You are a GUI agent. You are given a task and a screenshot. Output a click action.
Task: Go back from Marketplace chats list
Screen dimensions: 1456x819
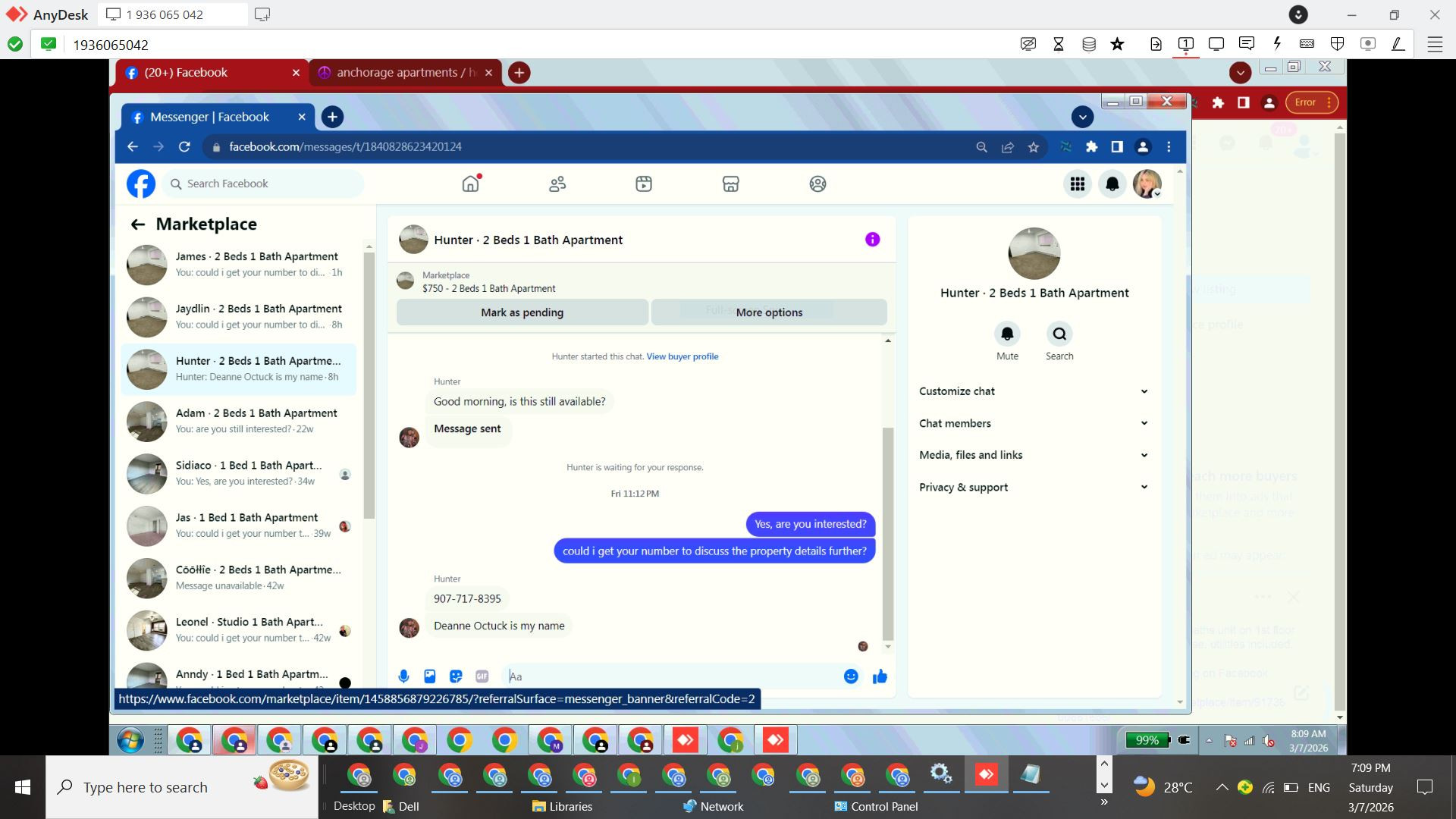click(x=137, y=224)
